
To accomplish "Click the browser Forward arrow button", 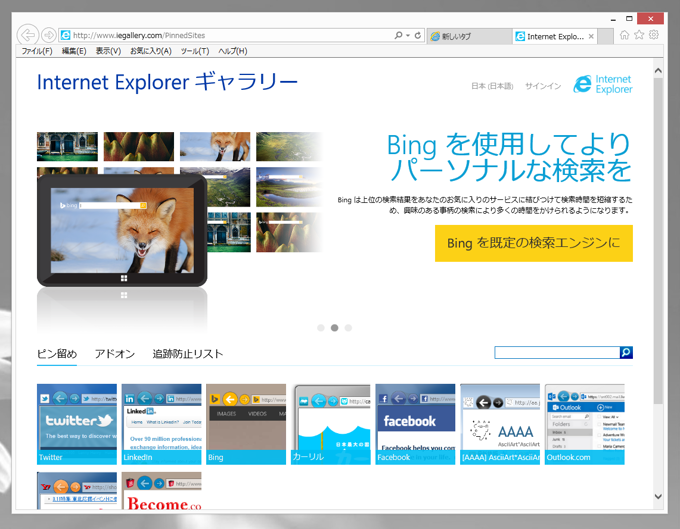I will click(x=49, y=35).
